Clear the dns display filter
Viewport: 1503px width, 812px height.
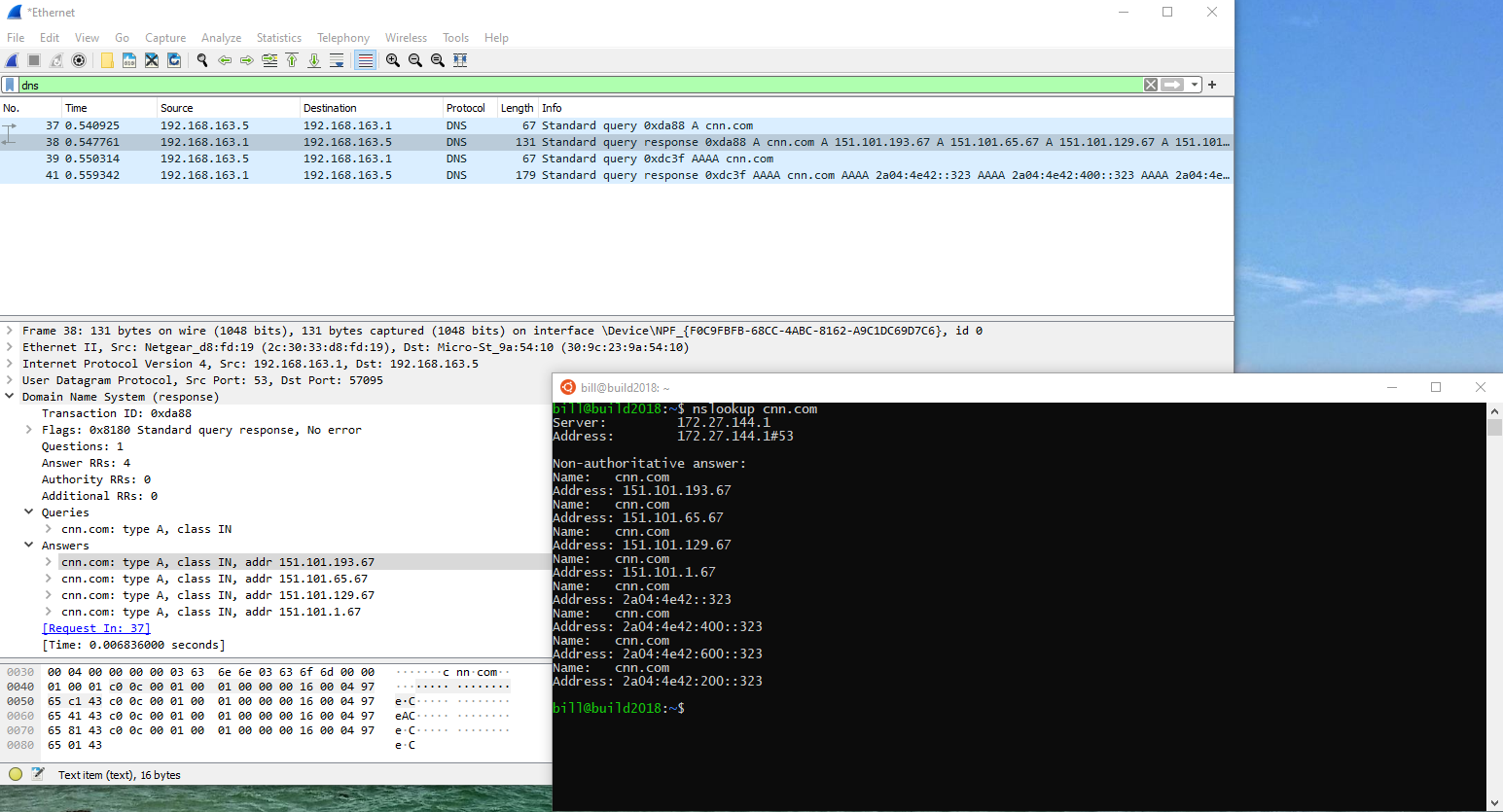pyautogui.click(x=1151, y=85)
